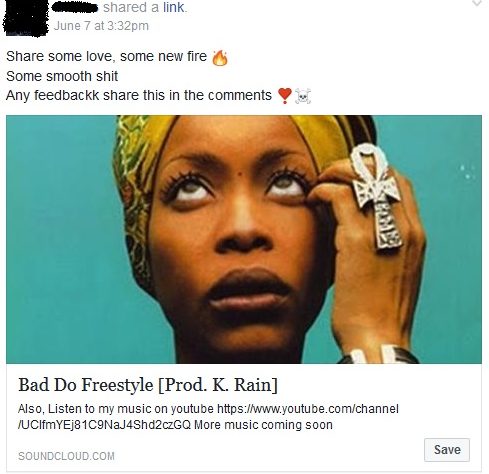Open the Bad Do Freestyle [Prod. K. Rain] title
This screenshot has height=474, width=489.
coord(148,385)
